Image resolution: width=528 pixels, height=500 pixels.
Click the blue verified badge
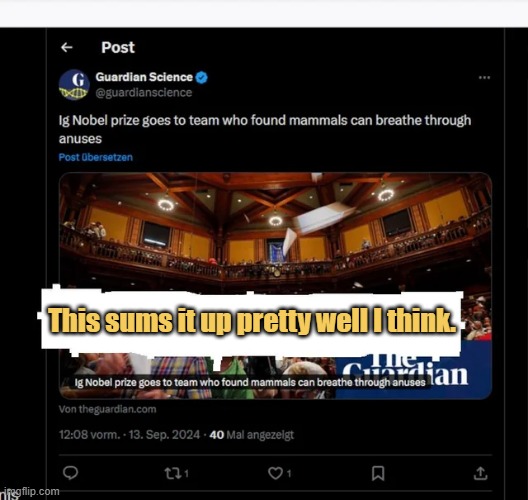click(202, 77)
